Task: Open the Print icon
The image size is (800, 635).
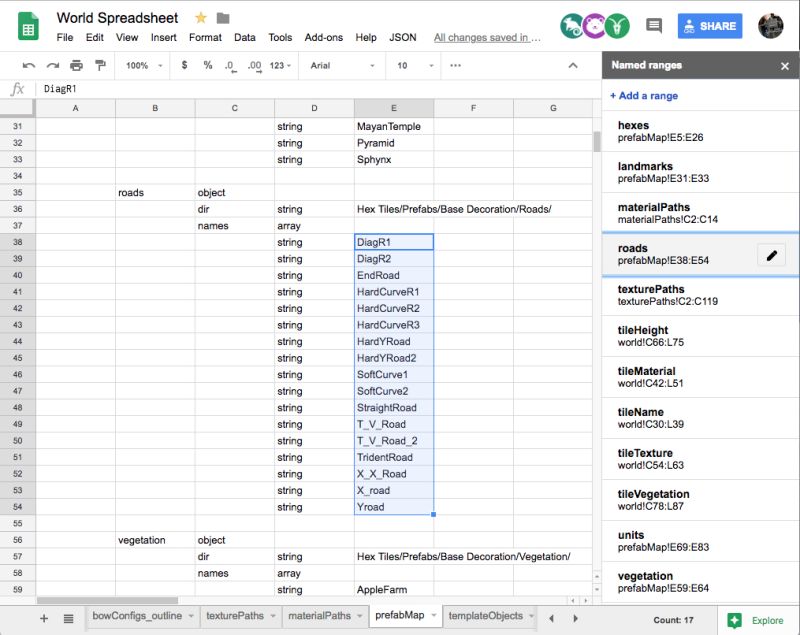Action: [76, 63]
